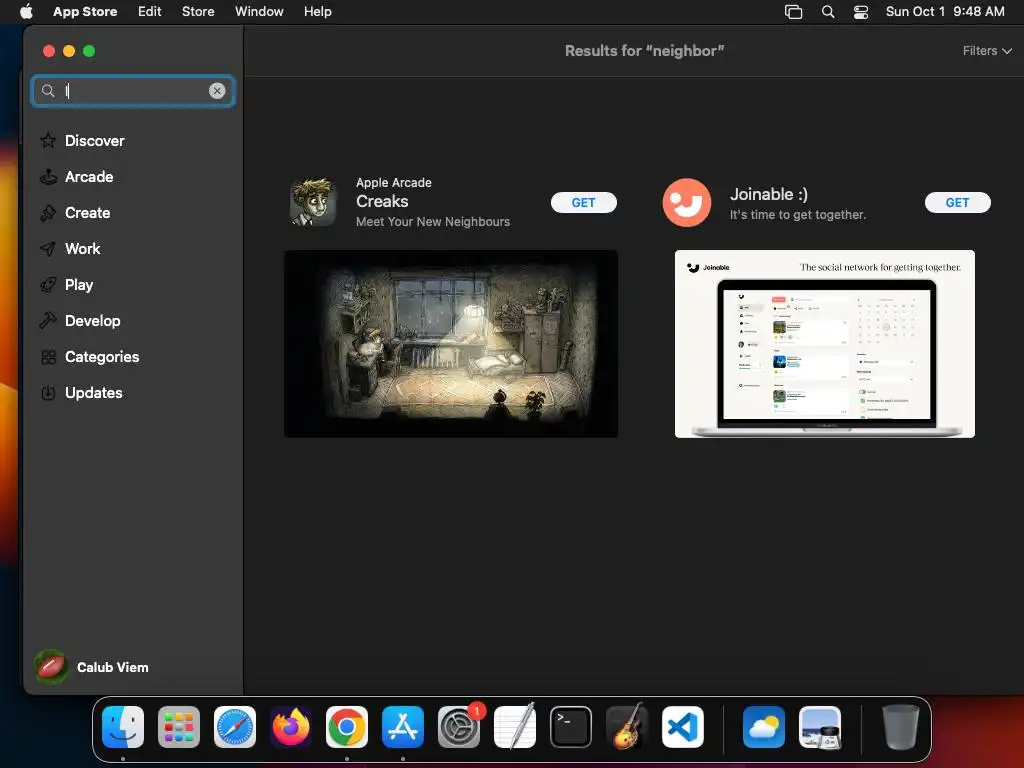The height and width of the screenshot is (768, 1024).
Task: Open Preview app from the Dock
Action: (x=820, y=727)
